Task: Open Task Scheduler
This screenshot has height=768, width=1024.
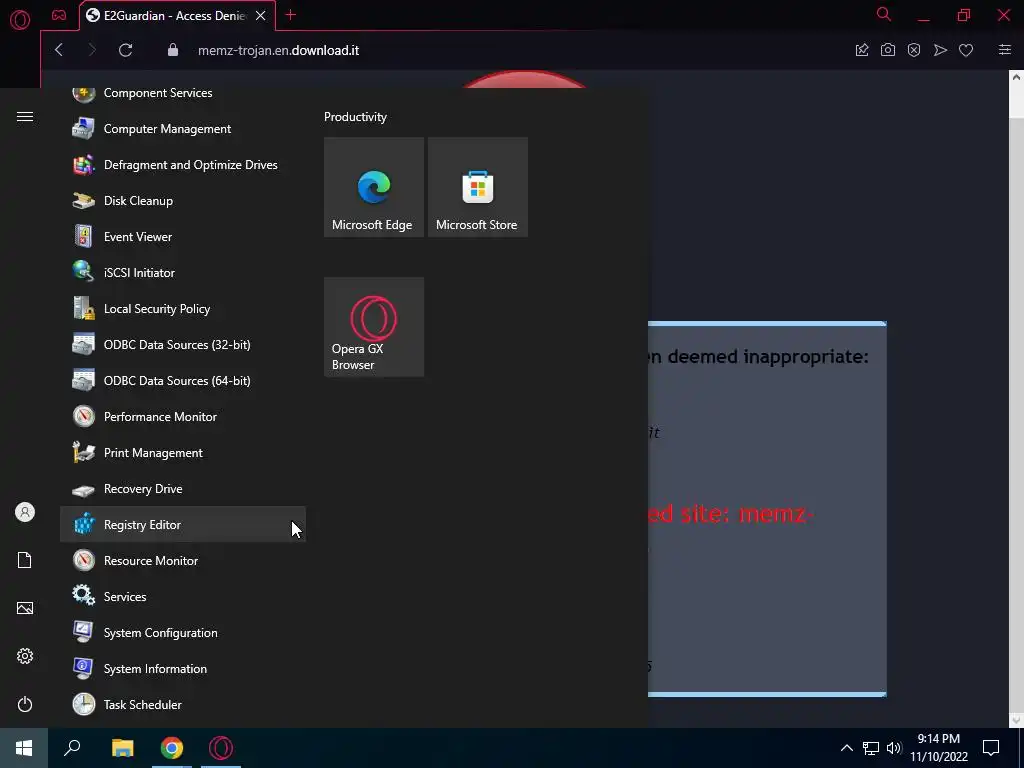Action: click(x=183, y=704)
